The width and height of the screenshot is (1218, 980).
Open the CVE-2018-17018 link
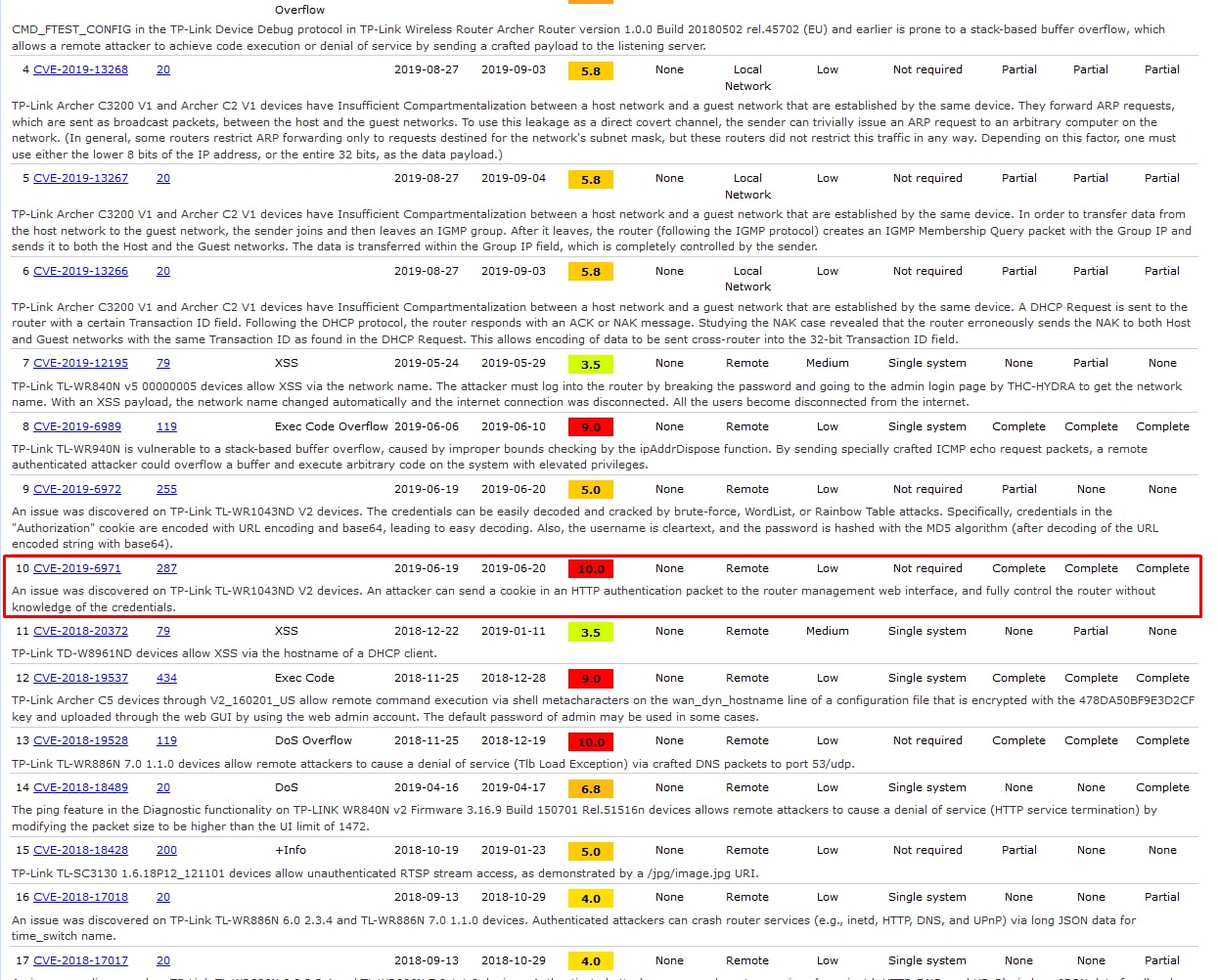pos(80,897)
